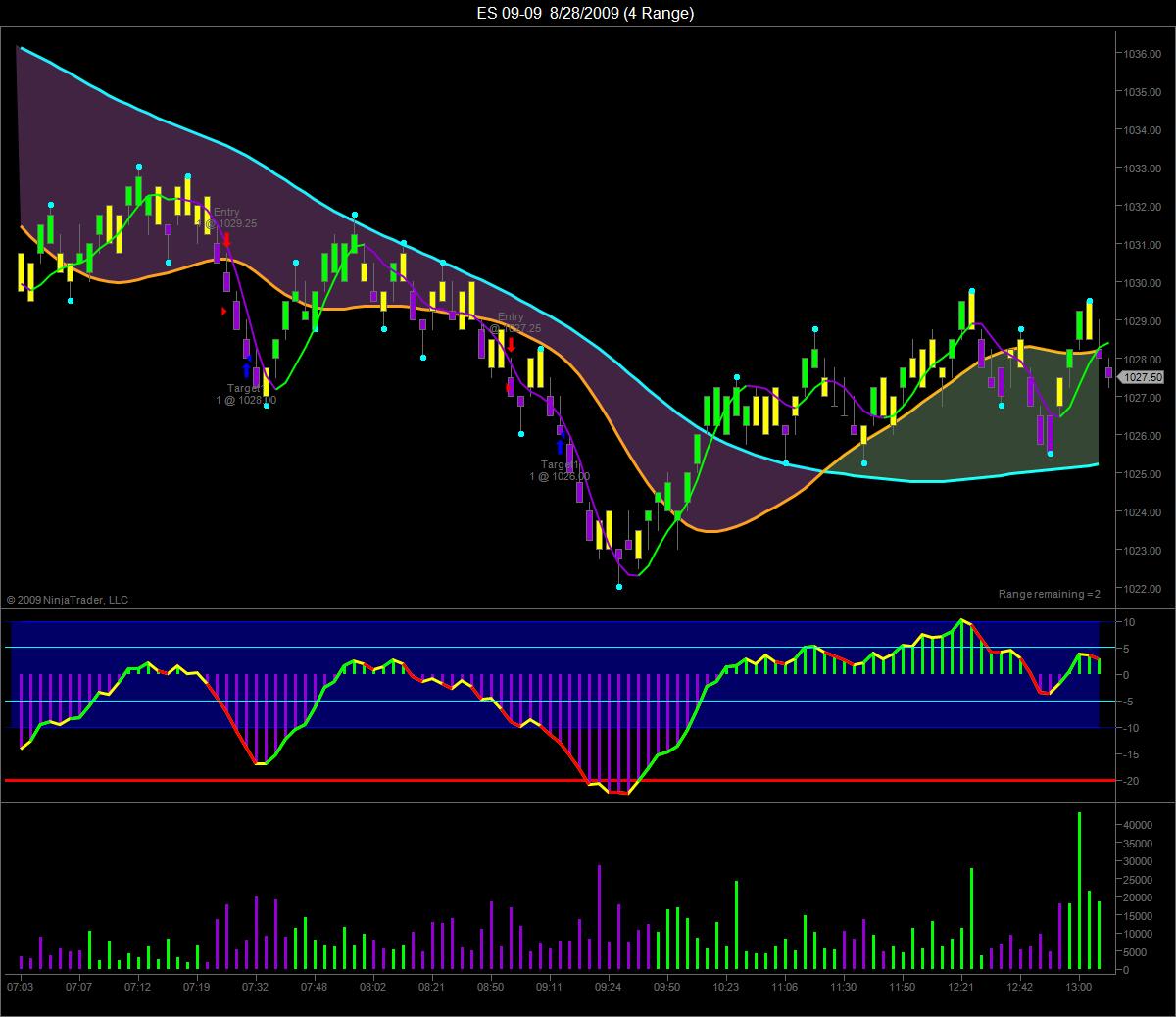
Task: Click the tallest green volume bar near 13:00
Action: pyautogui.click(x=1080, y=891)
